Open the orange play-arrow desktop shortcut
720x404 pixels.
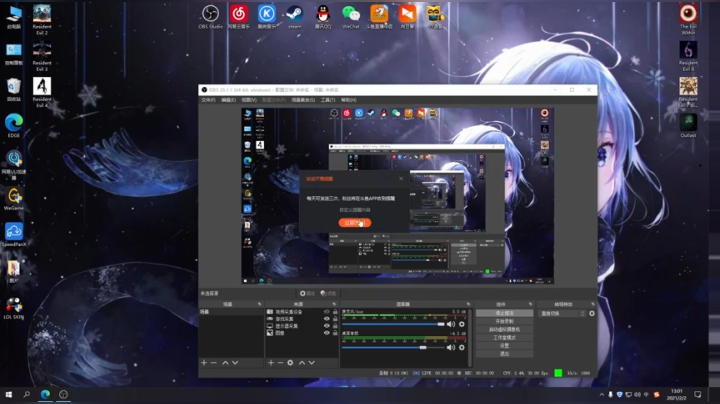coord(407,17)
